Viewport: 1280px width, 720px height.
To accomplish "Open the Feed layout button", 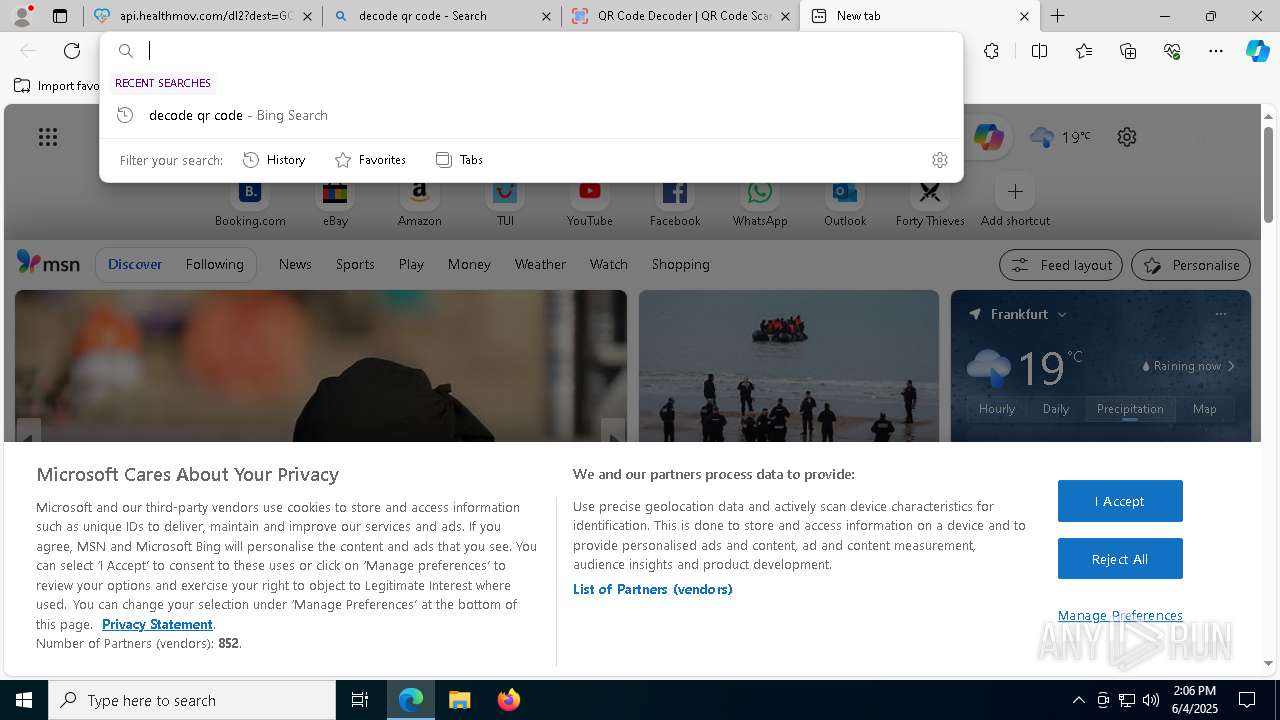I will coord(1060,265).
